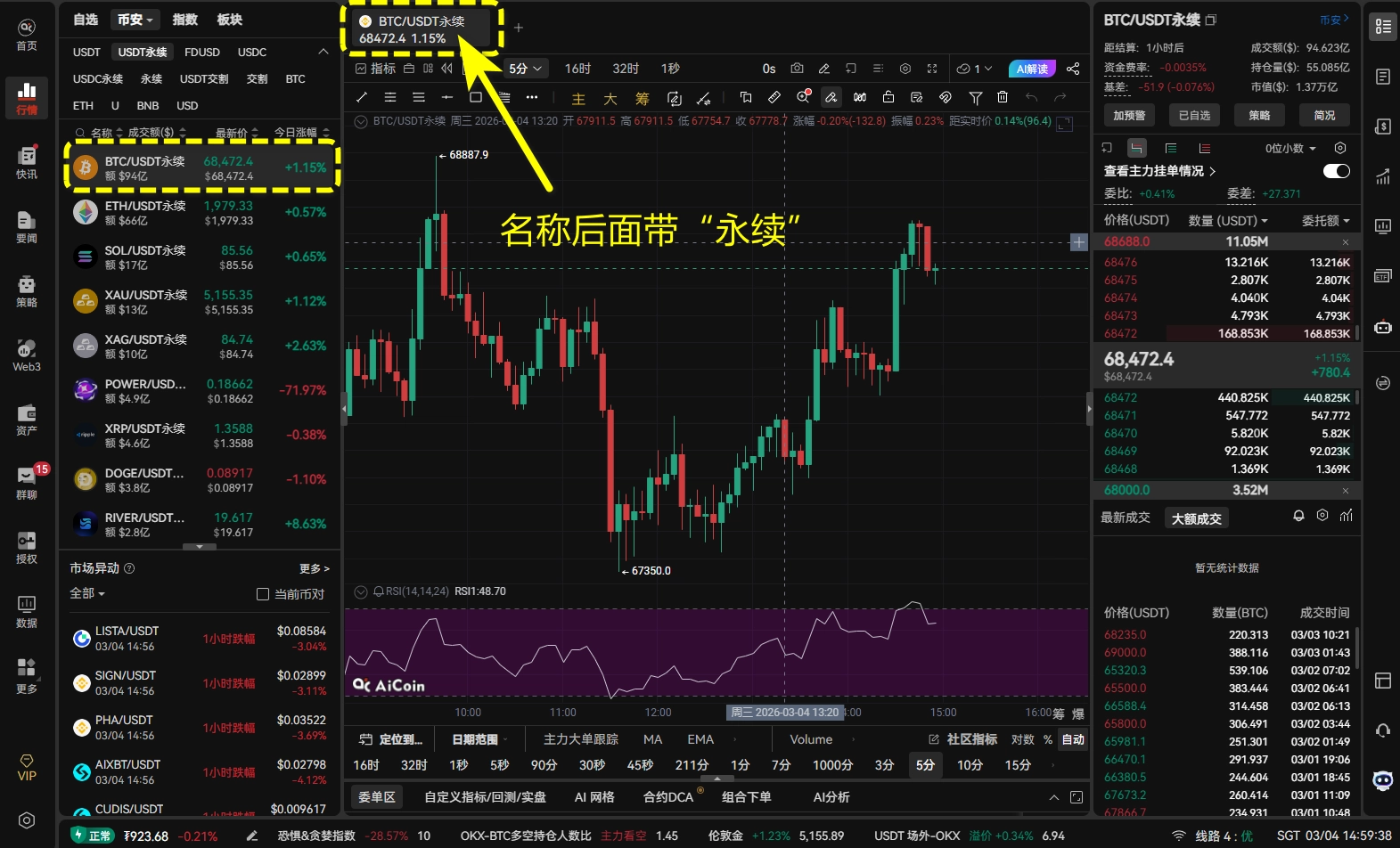Screen dimensions: 1400x848
Task: Select the ruler measure tool
Action: click(x=774, y=97)
